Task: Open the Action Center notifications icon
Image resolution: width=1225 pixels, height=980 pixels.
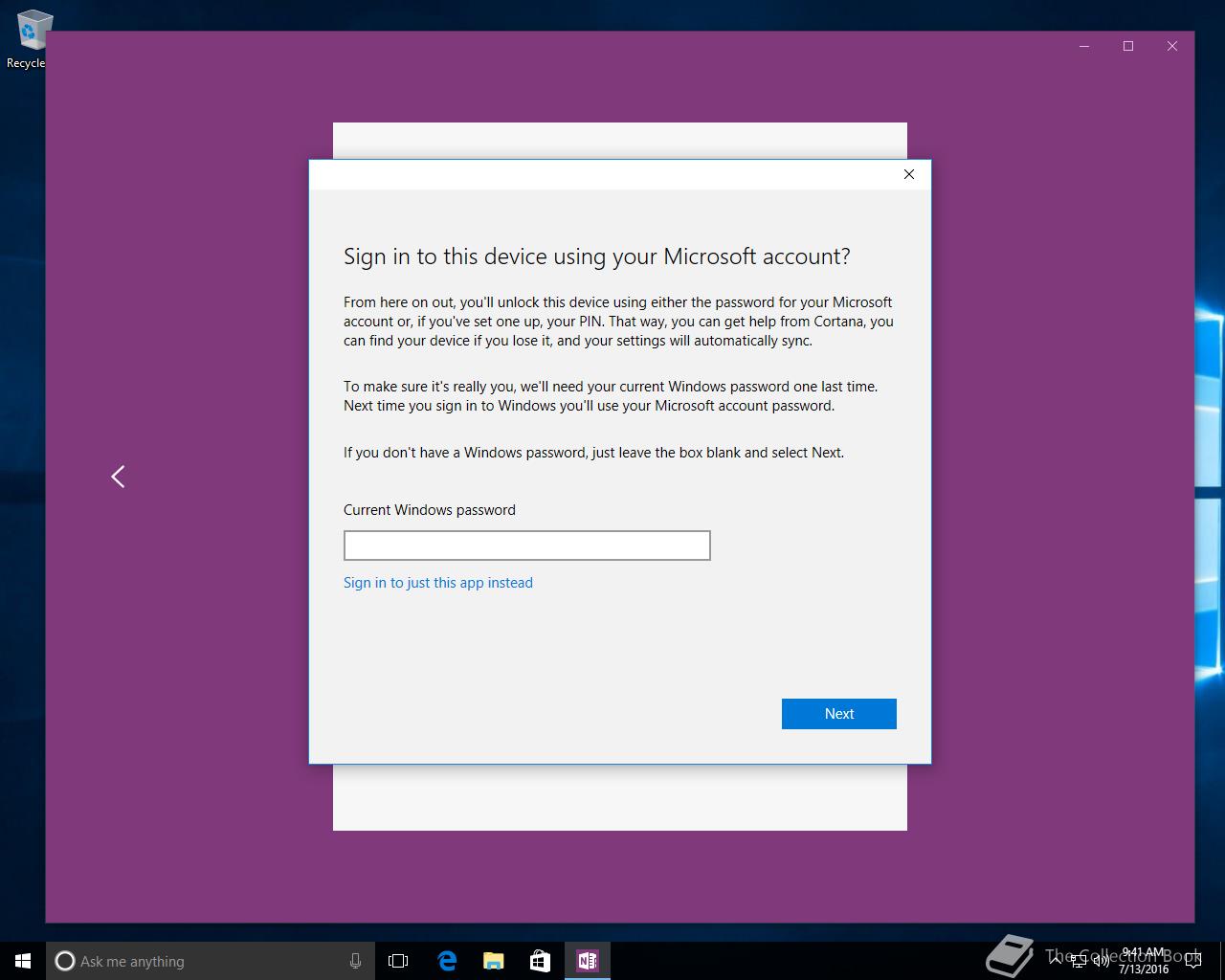Action: click(1192, 961)
